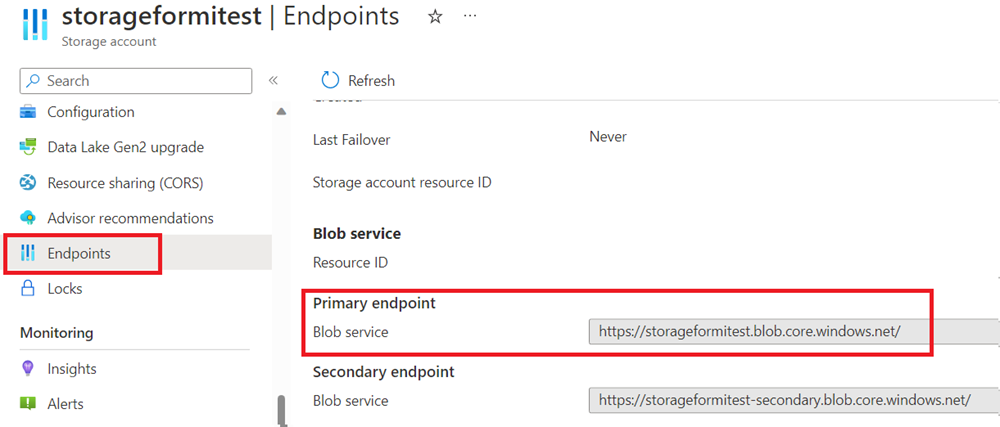Open Advisor recommendations page
The height and width of the screenshot is (427, 1000).
tap(130, 218)
